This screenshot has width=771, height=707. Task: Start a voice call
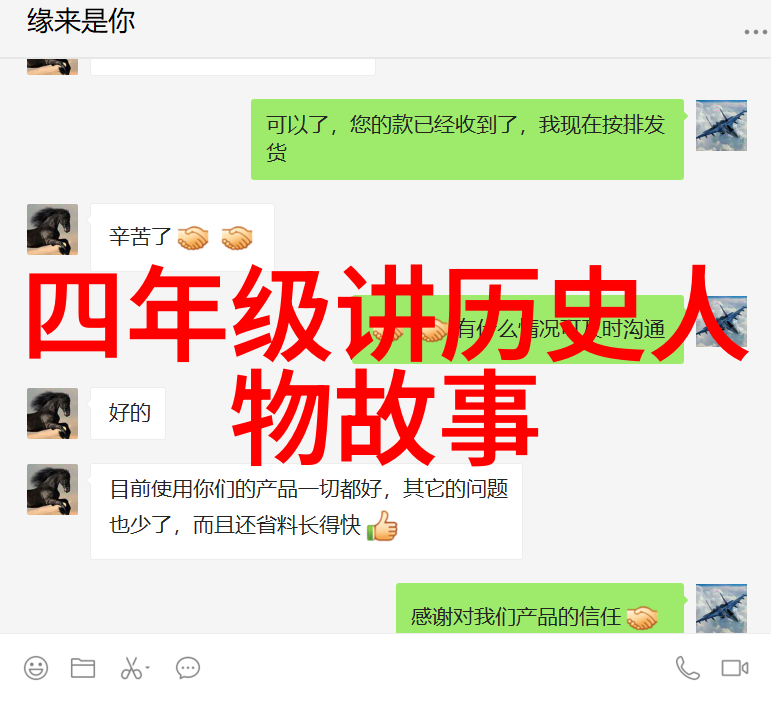point(687,668)
